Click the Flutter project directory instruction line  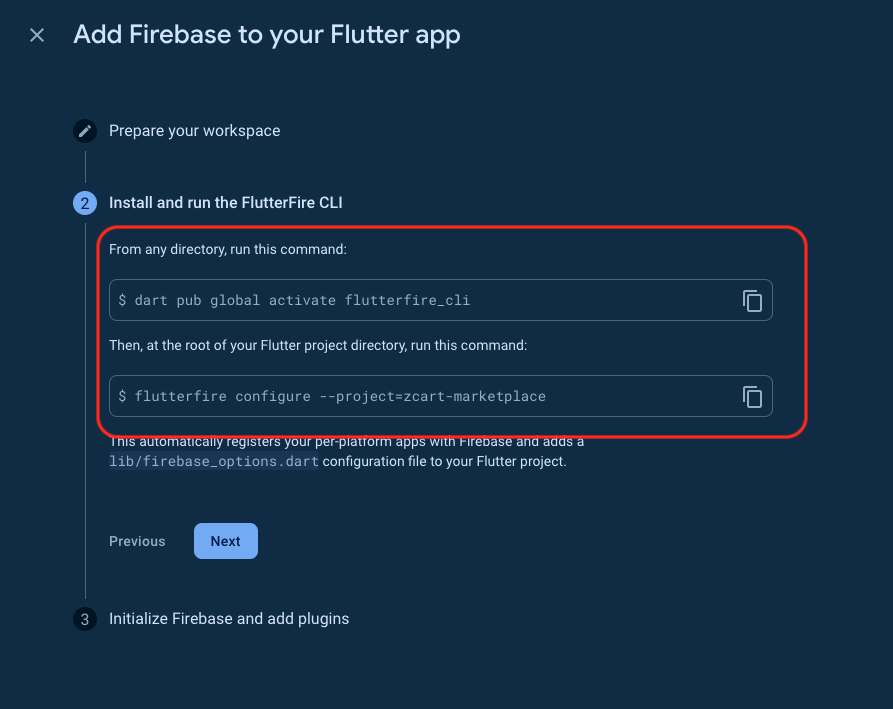tap(318, 345)
